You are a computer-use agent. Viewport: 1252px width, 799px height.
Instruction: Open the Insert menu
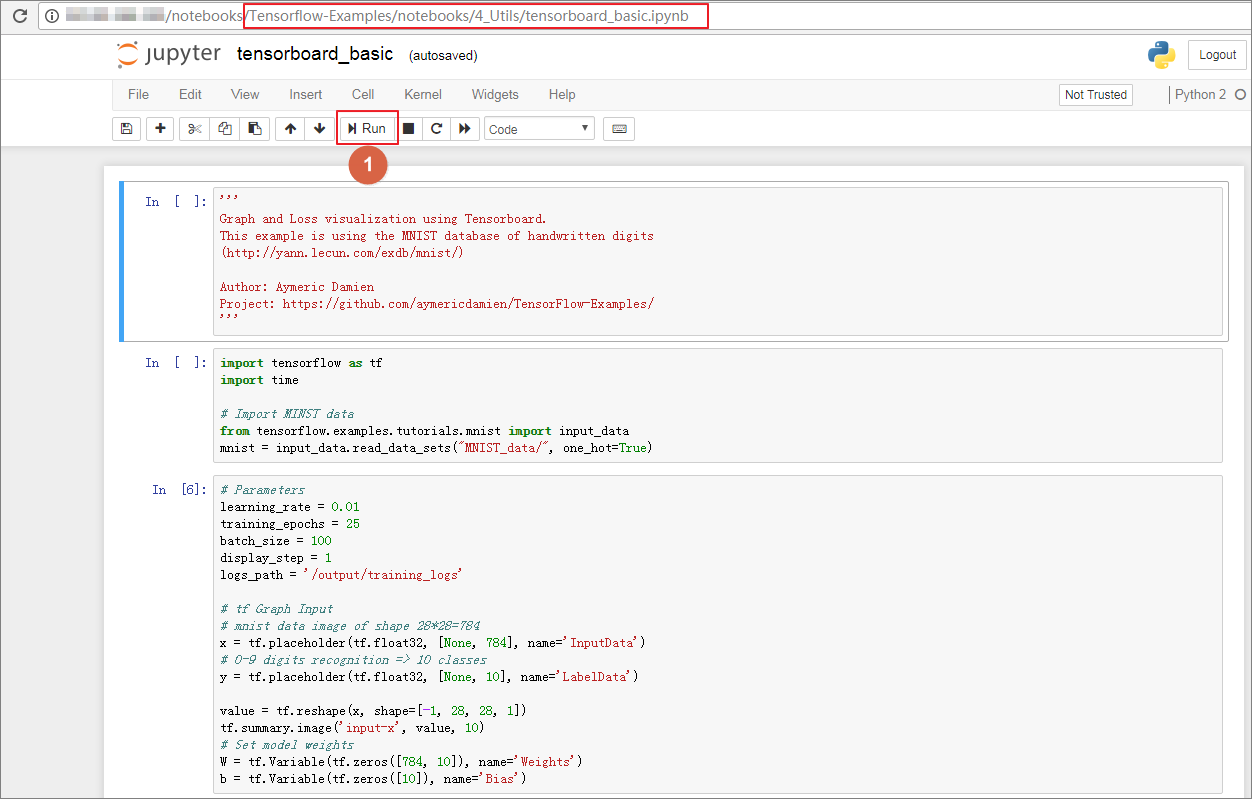[x=306, y=94]
